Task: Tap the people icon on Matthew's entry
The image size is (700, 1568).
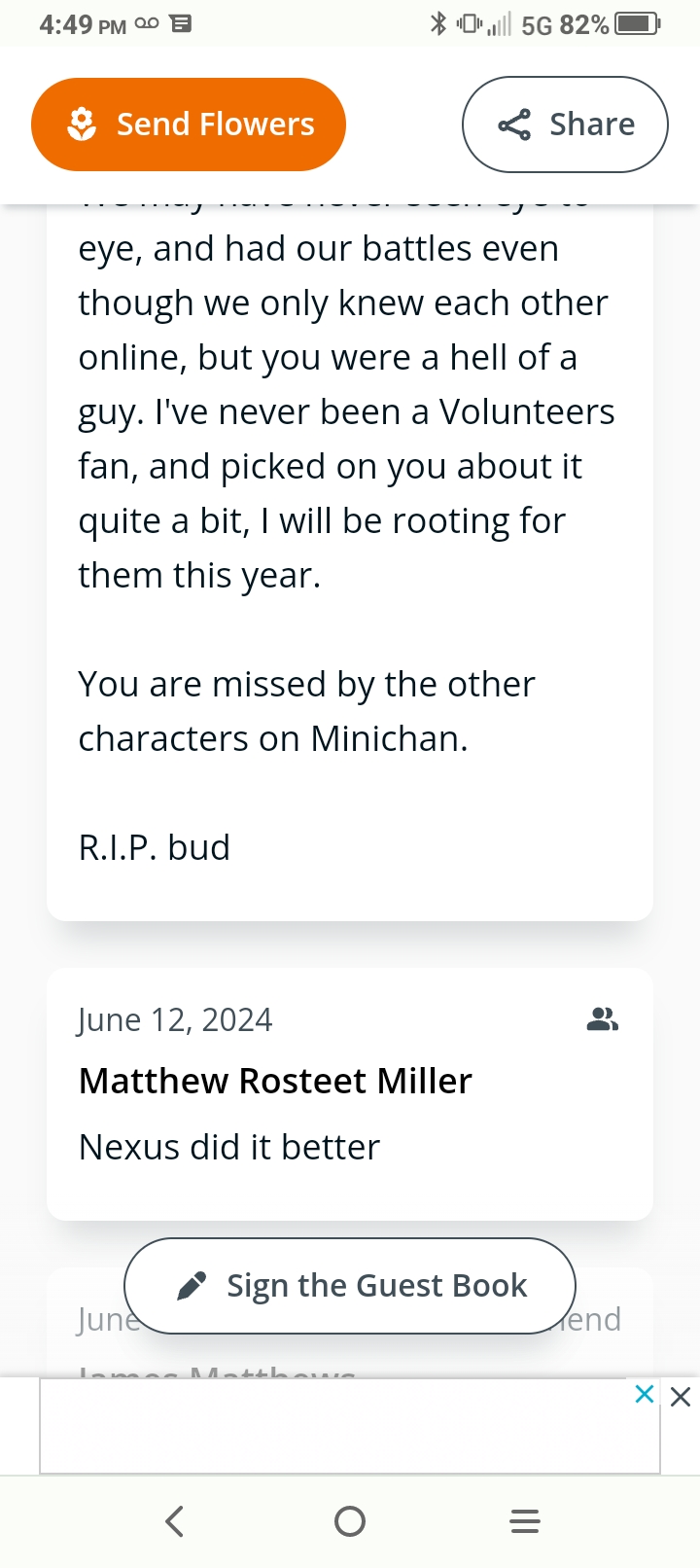Action: 603,1019
